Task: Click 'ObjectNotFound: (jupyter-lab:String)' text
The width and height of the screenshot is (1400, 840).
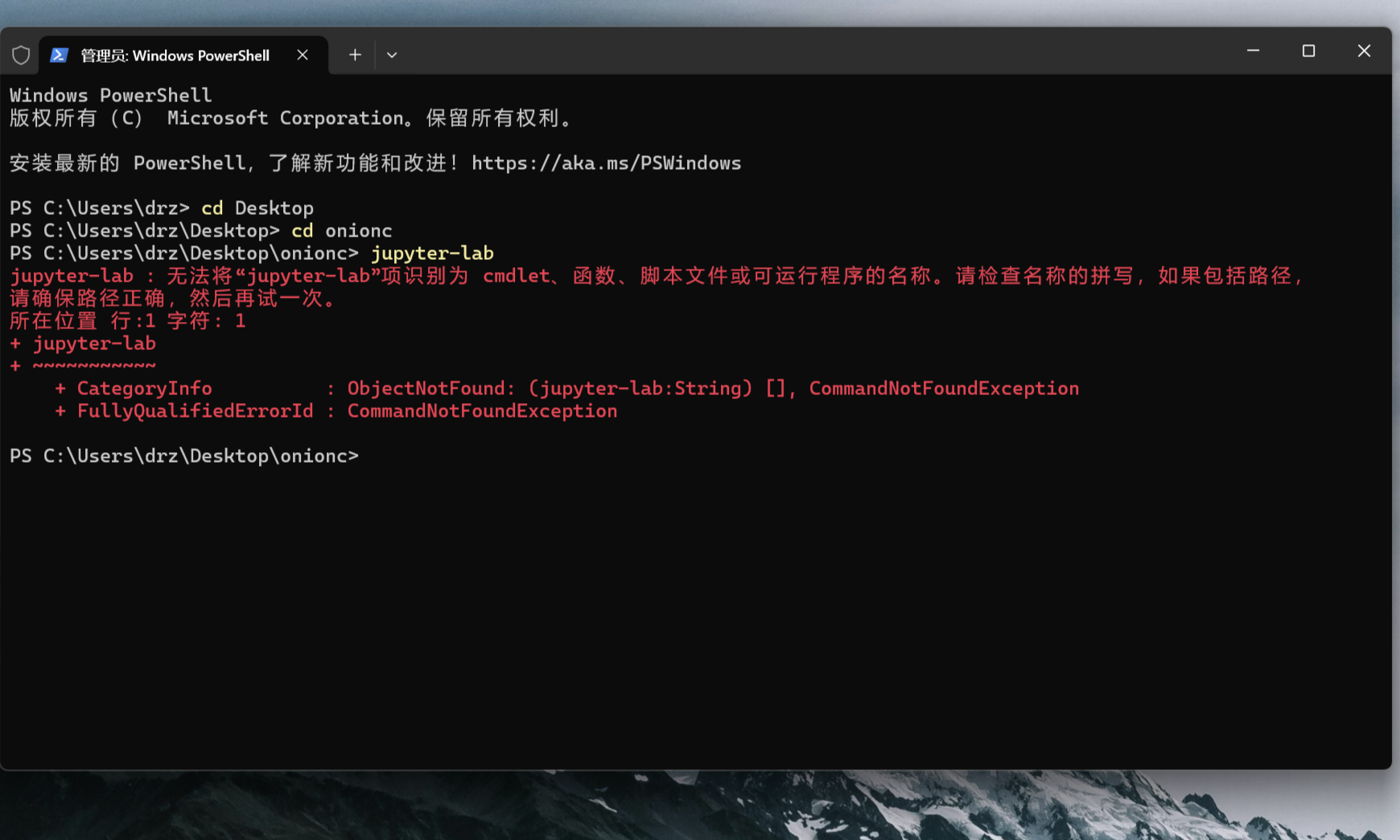Action: [x=550, y=389]
